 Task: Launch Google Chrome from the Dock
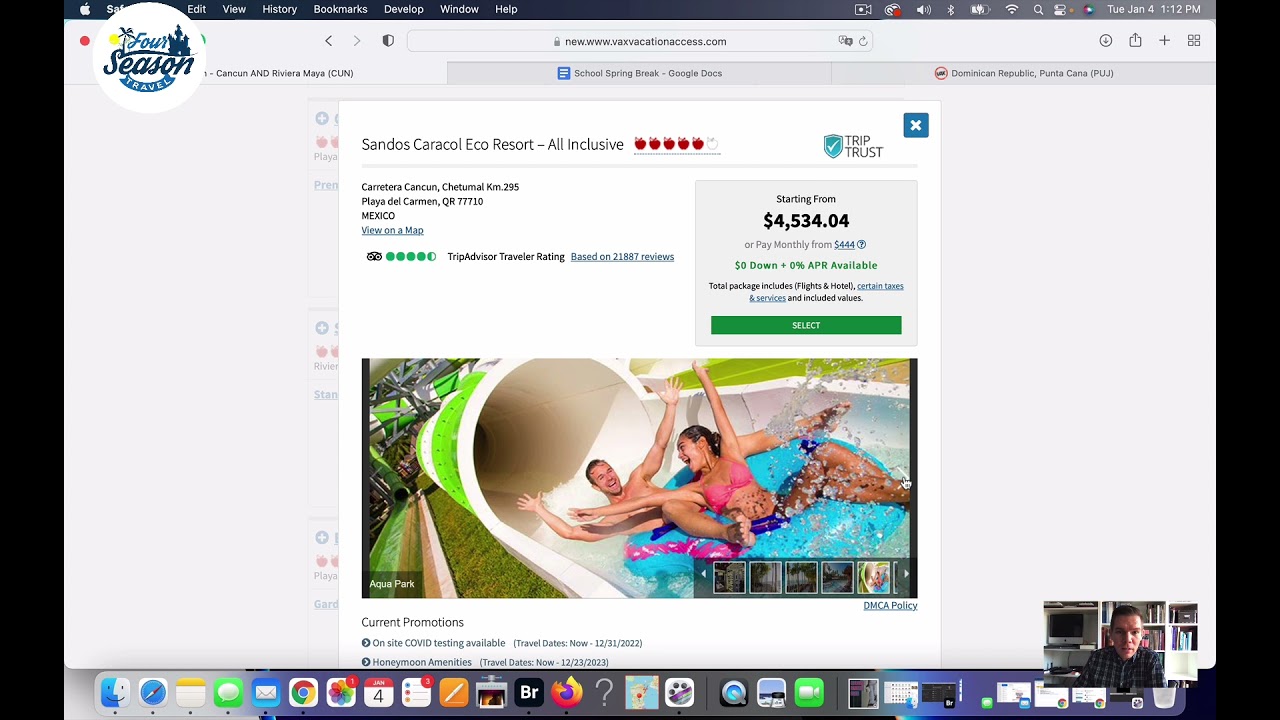click(x=303, y=692)
